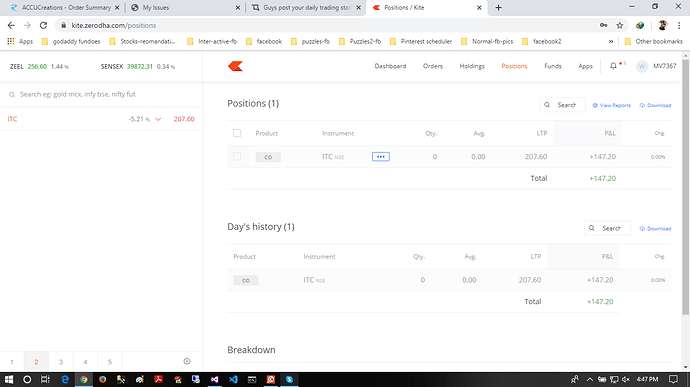The width and height of the screenshot is (690, 387).
Task: Open Visual Studio Code from taskbar
Action: 233,379
